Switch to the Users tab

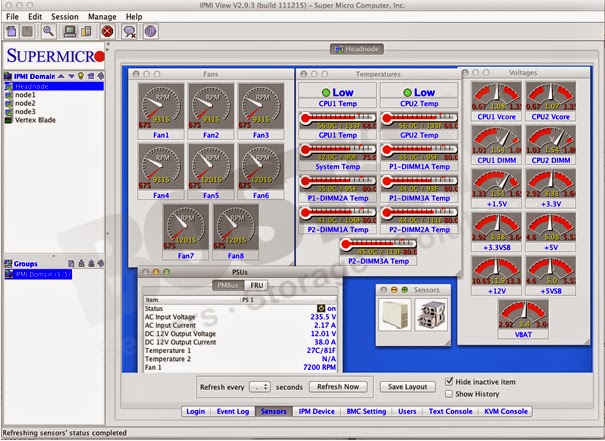click(407, 411)
